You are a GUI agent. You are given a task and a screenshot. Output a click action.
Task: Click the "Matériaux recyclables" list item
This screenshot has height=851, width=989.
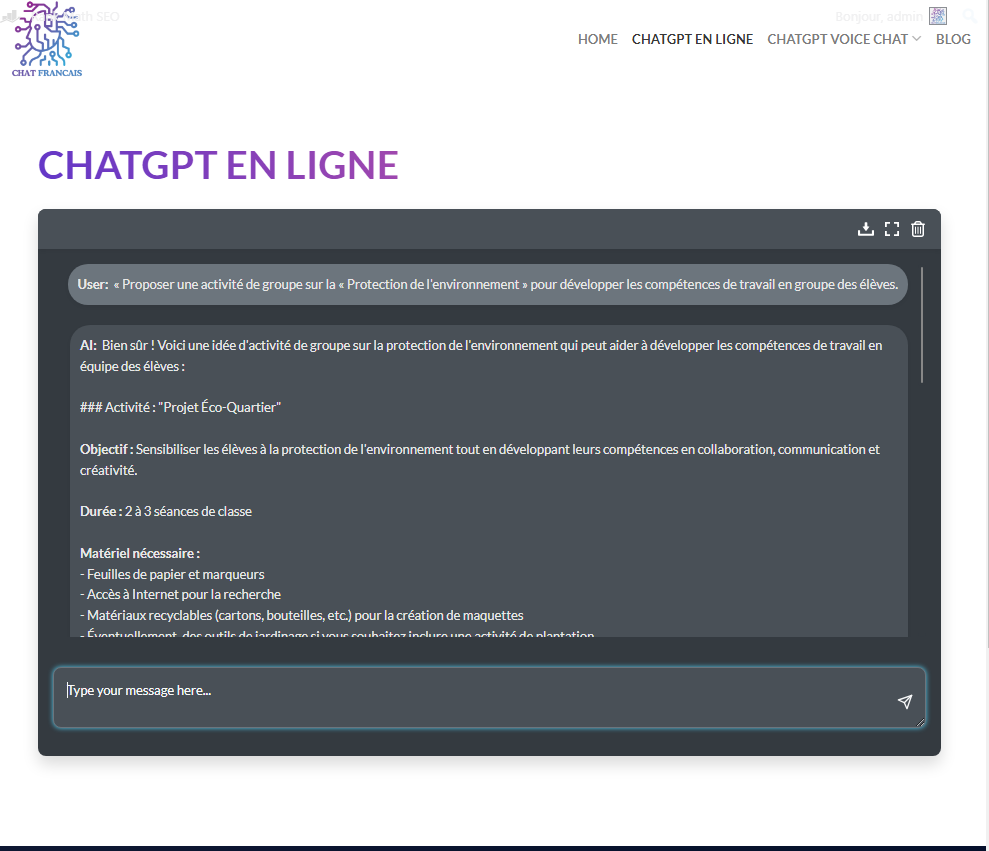301,615
